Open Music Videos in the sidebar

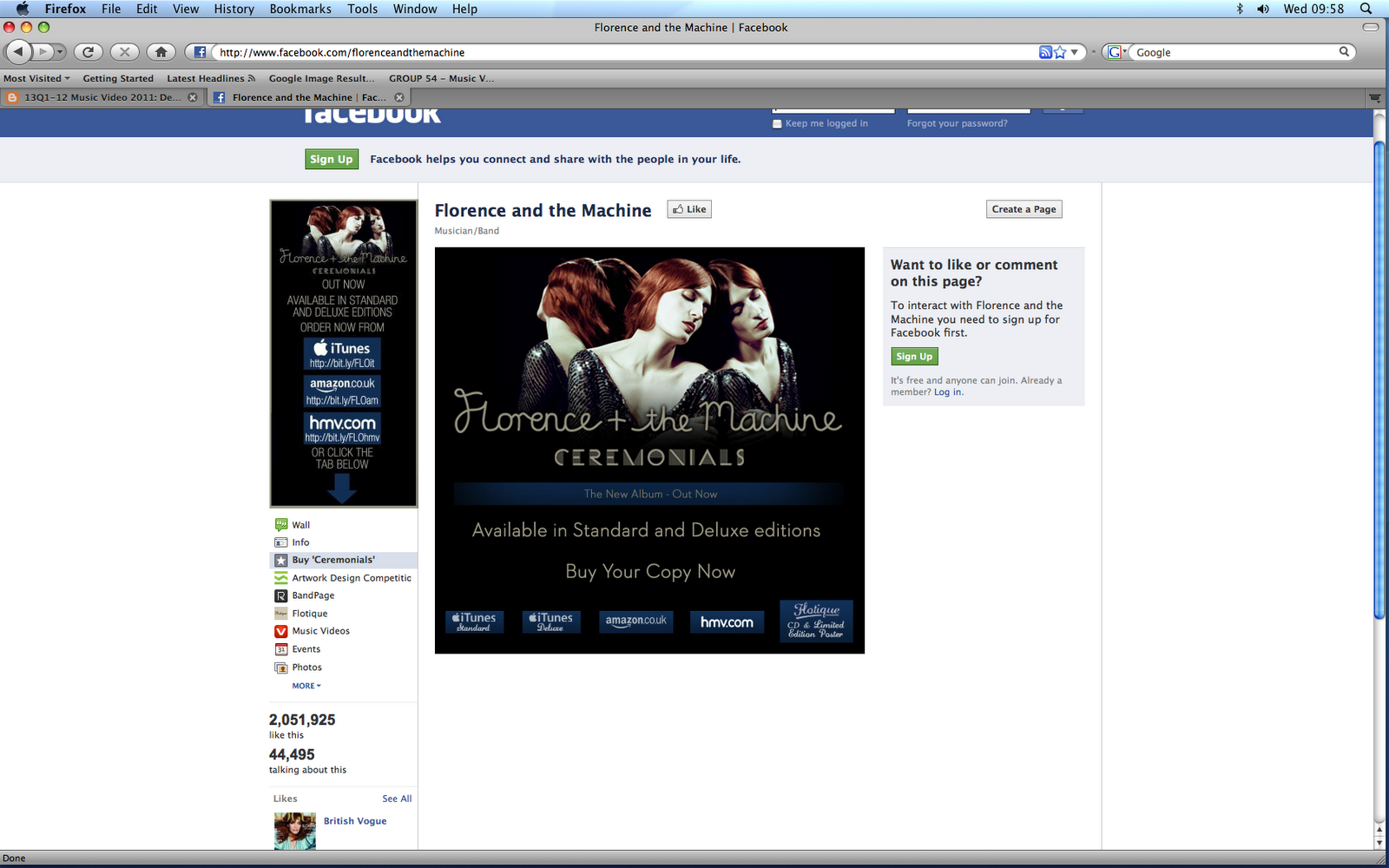pos(321,631)
